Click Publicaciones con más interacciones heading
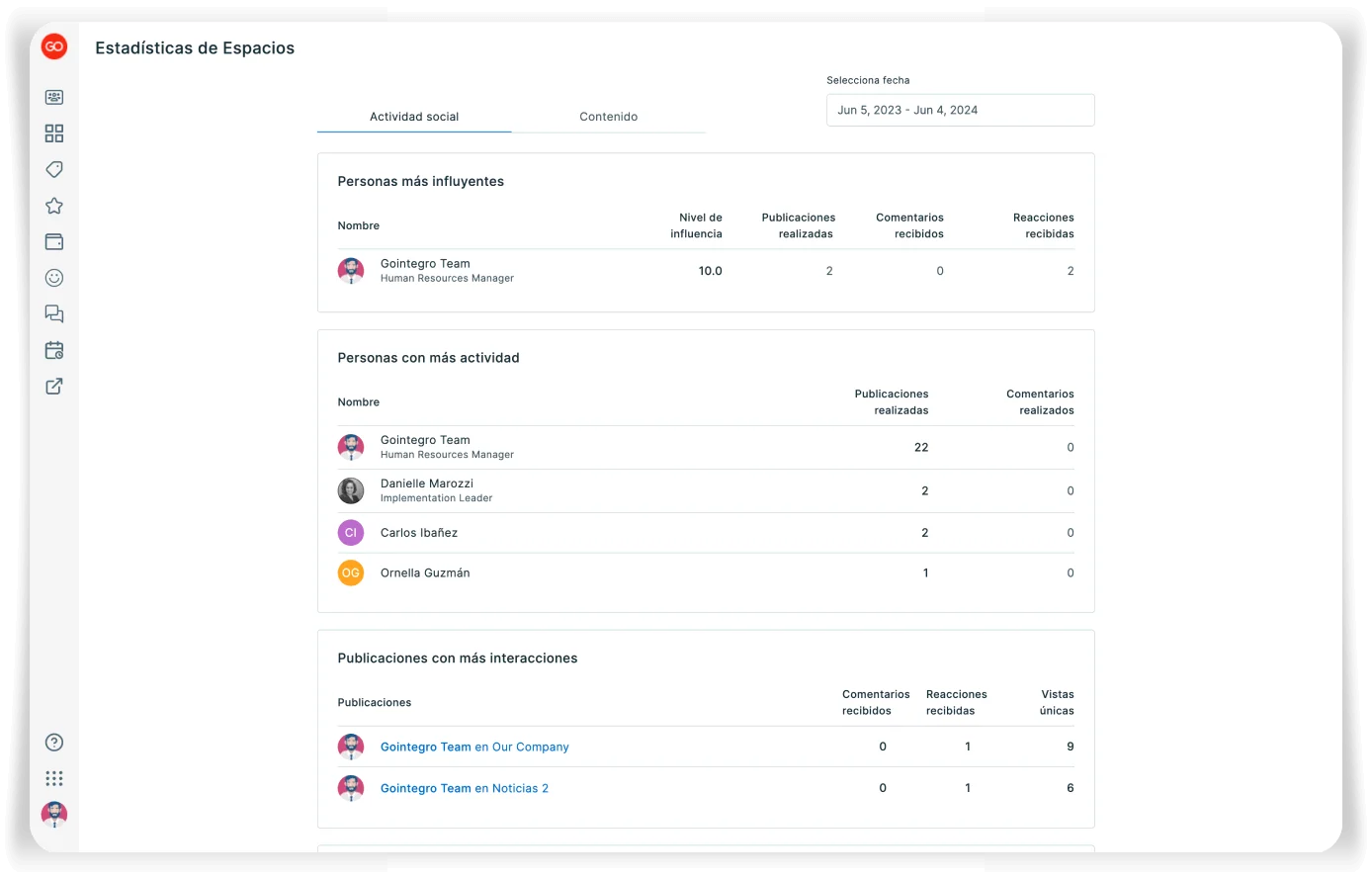 coord(458,659)
